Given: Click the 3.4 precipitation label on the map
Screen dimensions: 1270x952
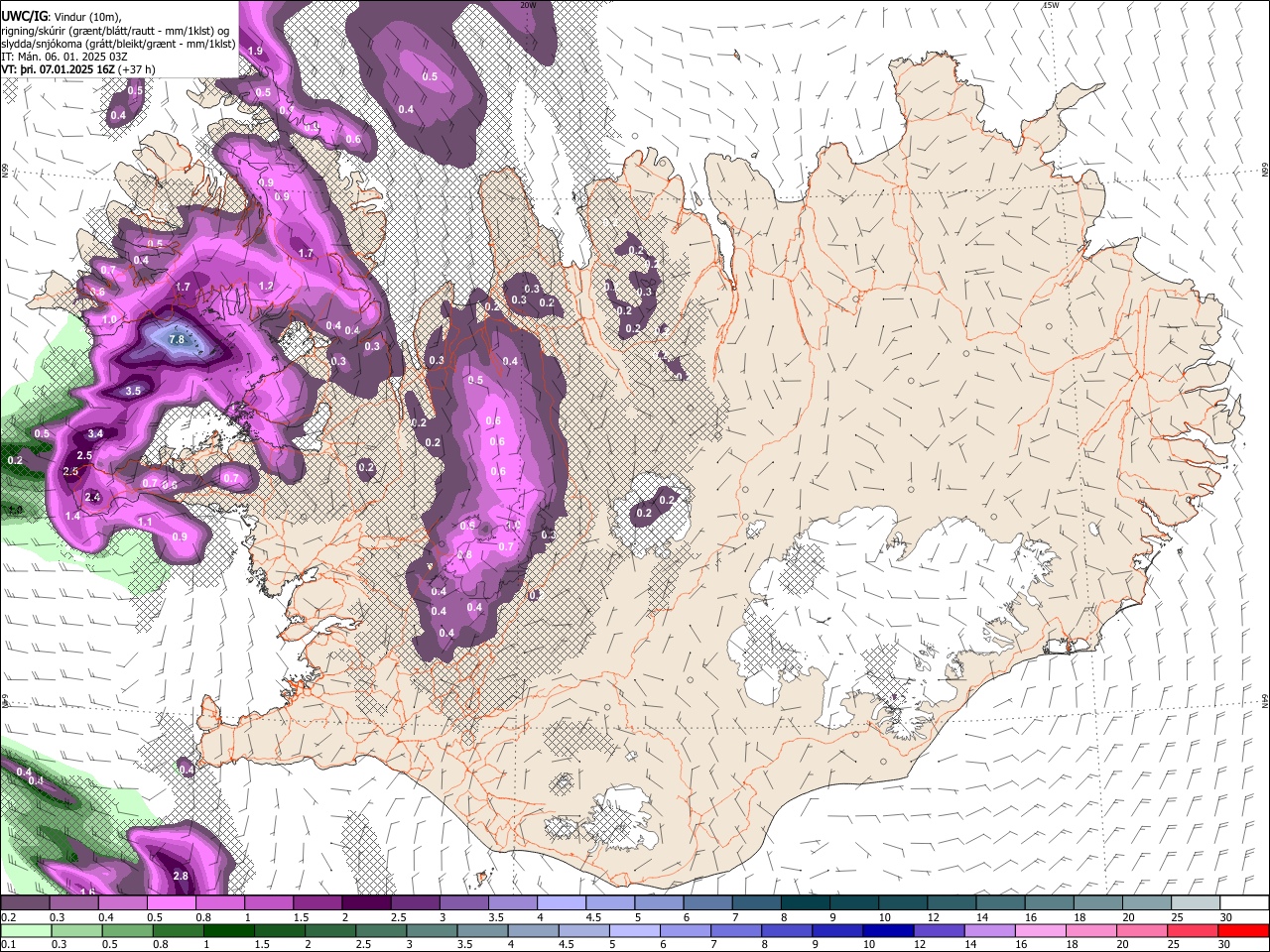Looking at the screenshot, I should point(95,434).
